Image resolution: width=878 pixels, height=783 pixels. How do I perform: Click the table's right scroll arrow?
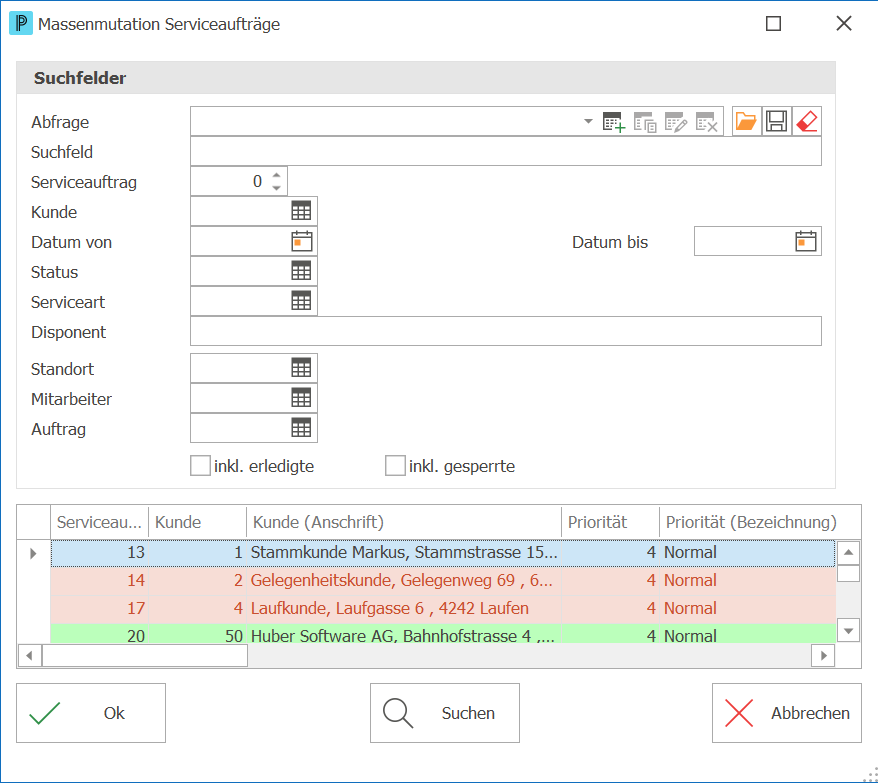(823, 655)
